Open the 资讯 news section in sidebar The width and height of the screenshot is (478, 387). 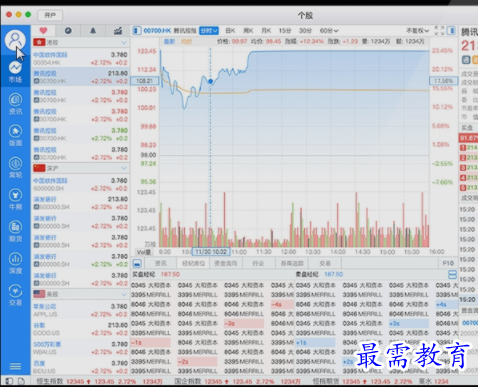(x=15, y=104)
